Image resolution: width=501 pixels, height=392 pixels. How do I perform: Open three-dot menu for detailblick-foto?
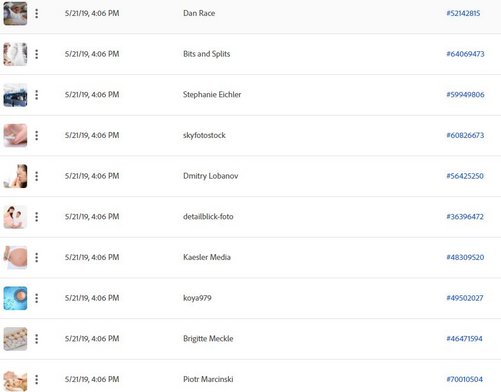[x=37, y=217]
